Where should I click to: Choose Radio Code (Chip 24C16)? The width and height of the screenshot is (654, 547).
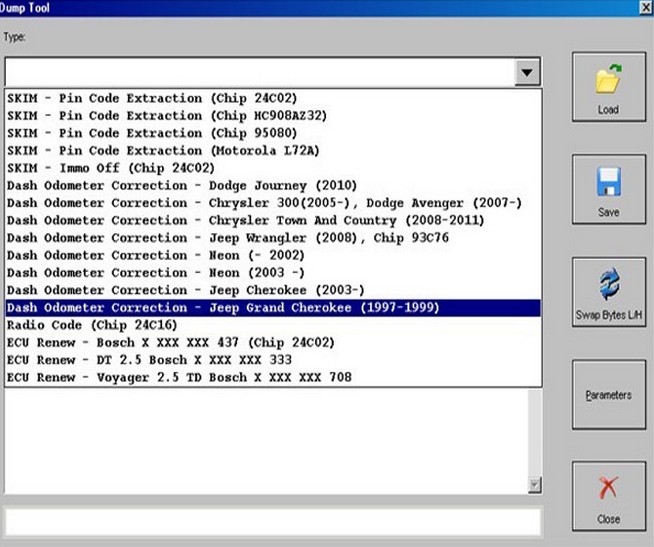coord(273,325)
